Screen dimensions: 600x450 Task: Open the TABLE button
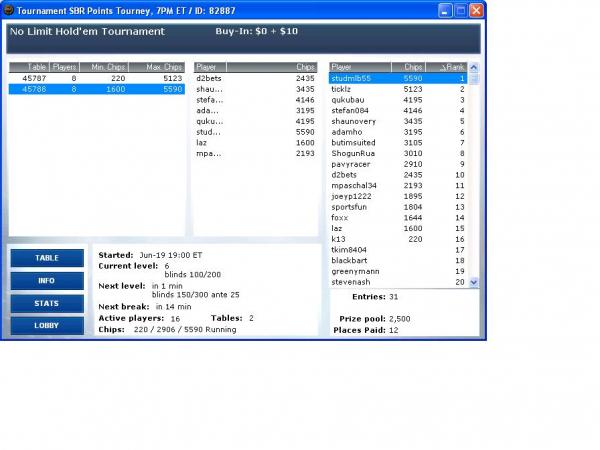(x=47, y=258)
